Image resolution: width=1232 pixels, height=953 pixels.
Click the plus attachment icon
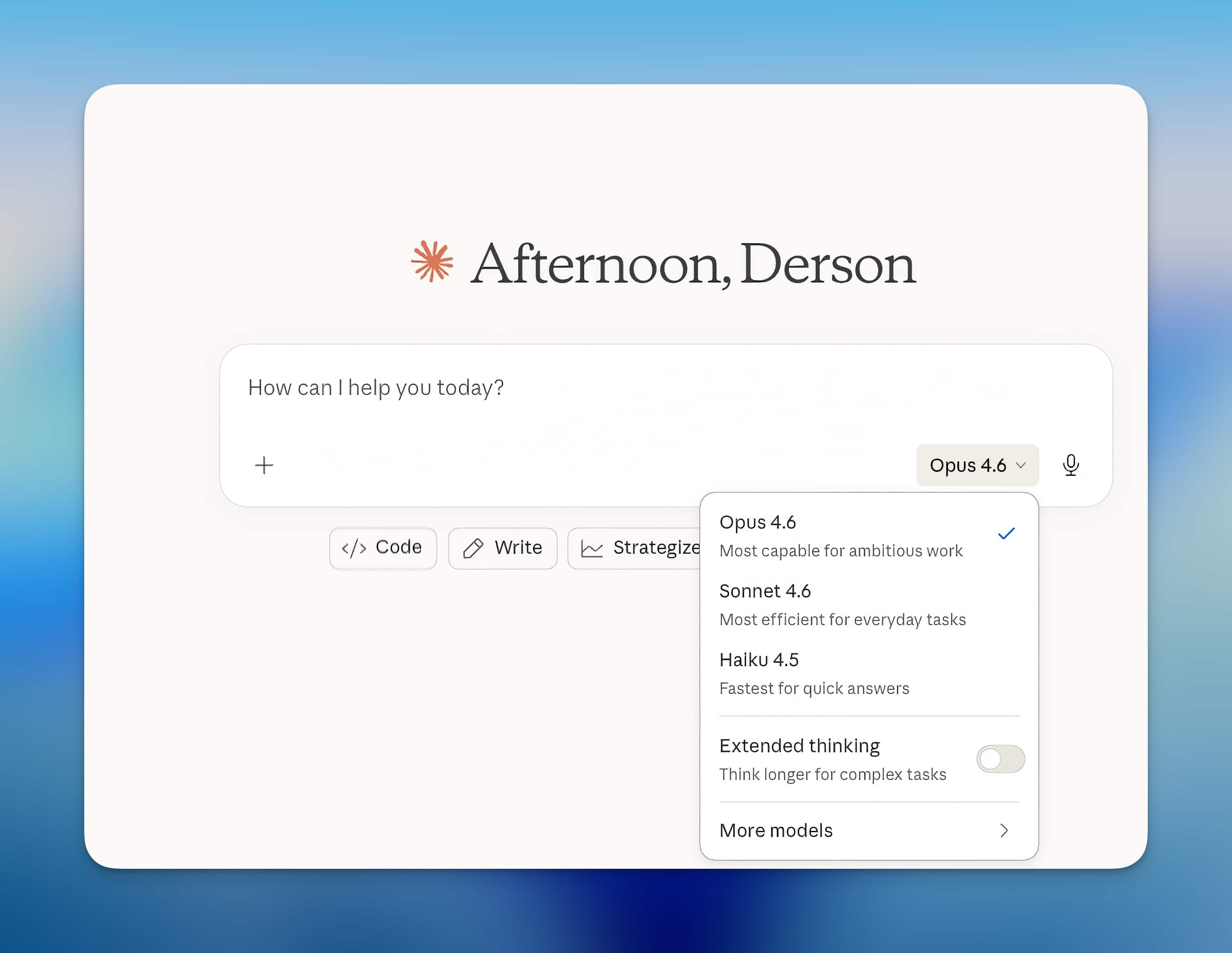263,465
